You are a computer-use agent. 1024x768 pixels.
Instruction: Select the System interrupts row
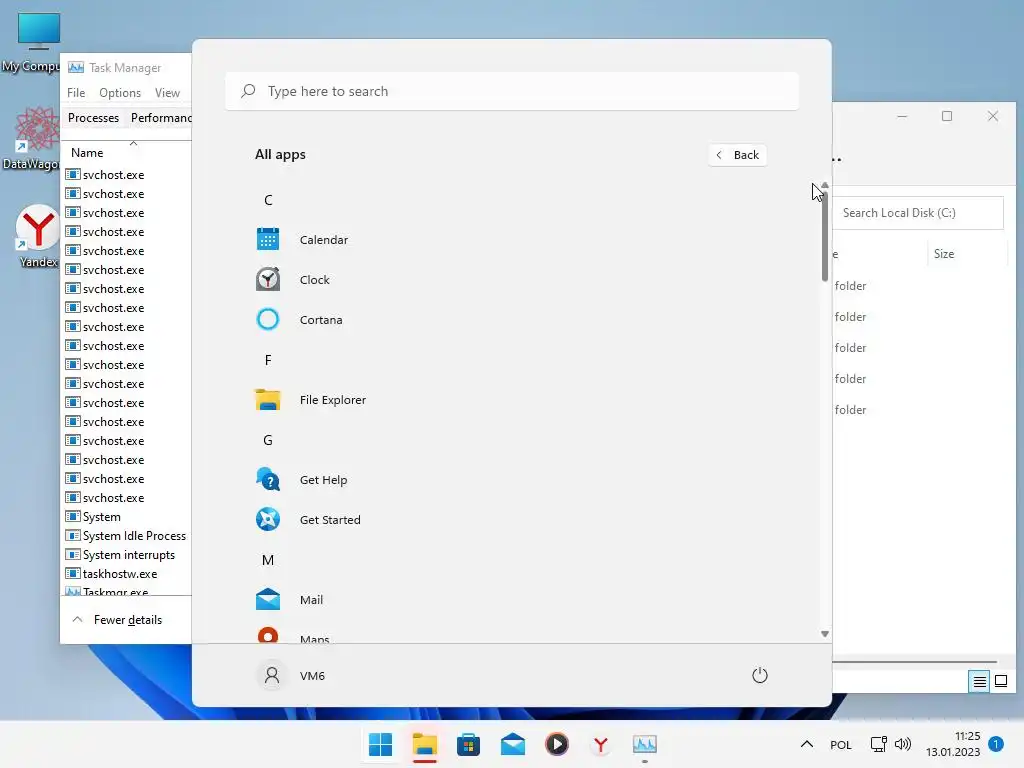point(127,555)
